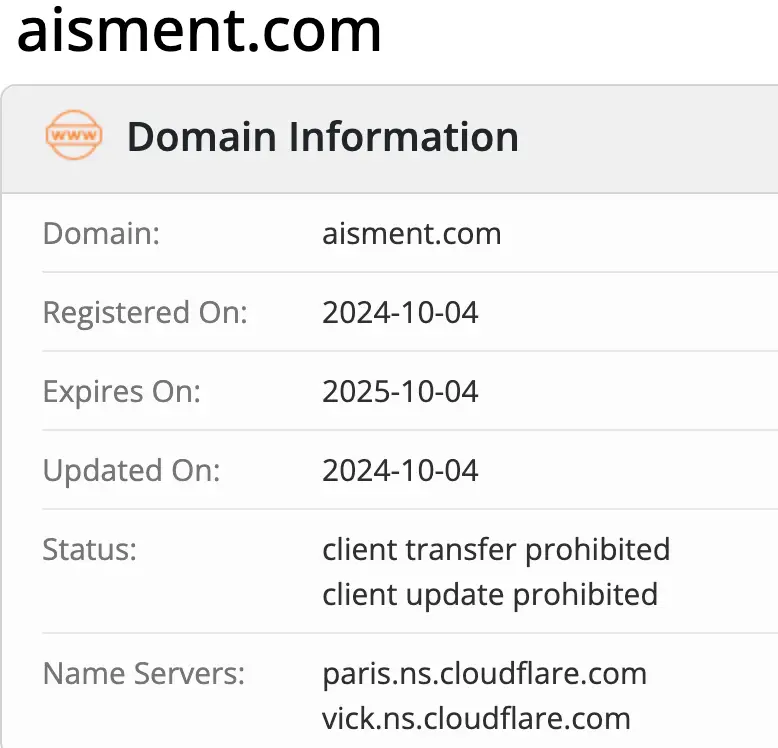This screenshot has height=748, width=778.
Task: Click the aisment.com page title
Action: (x=199, y=31)
